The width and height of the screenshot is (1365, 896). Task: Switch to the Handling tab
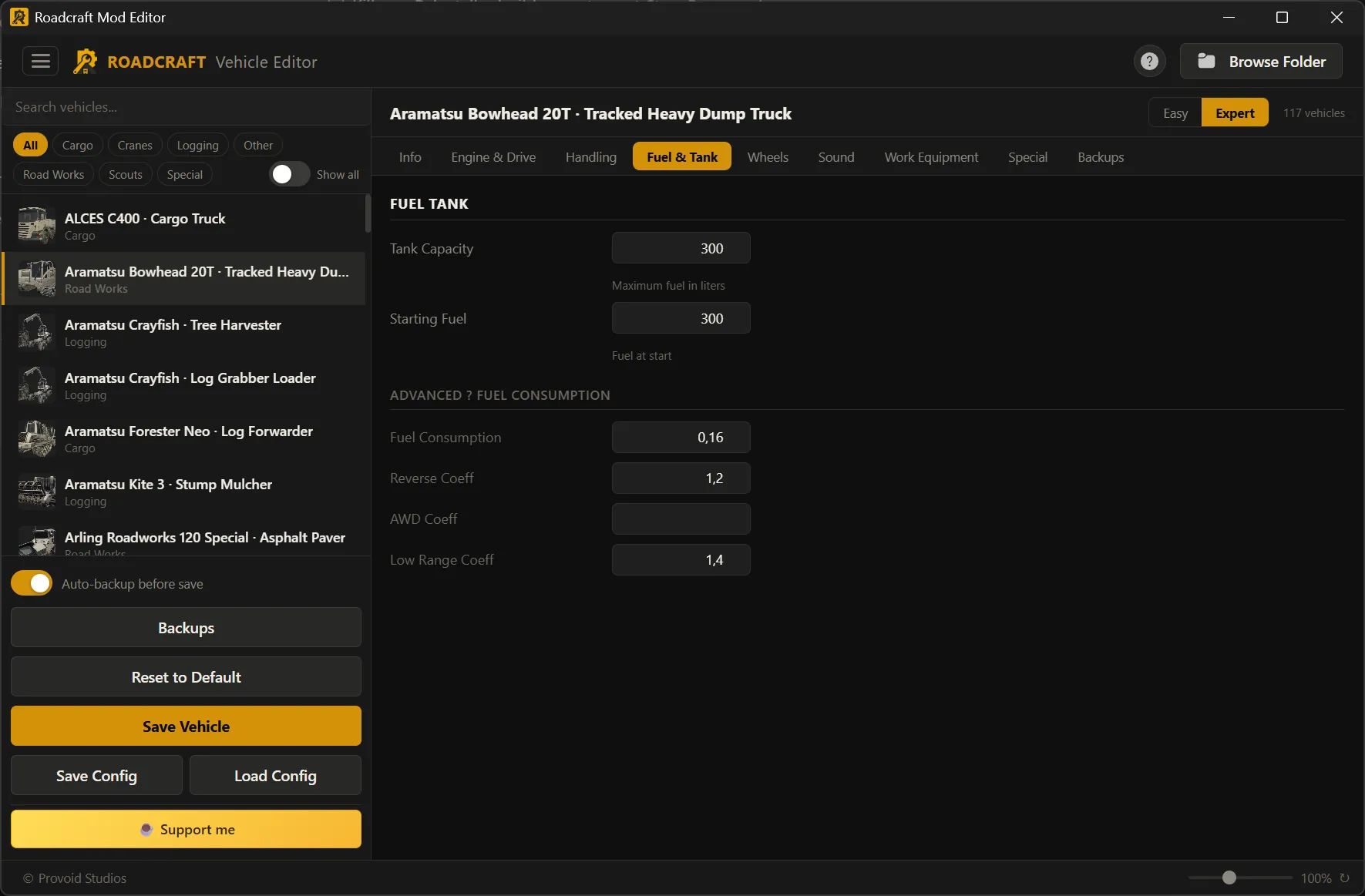click(591, 156)
